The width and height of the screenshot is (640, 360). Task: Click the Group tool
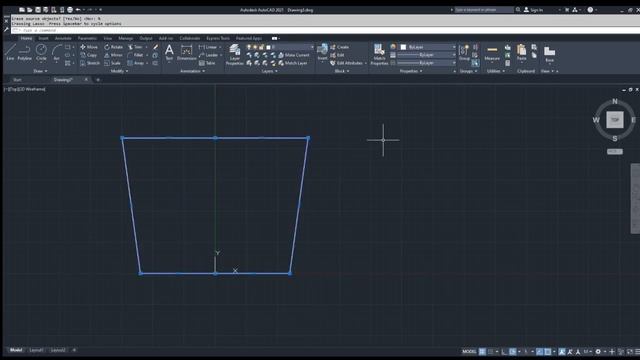click(464, 52)
